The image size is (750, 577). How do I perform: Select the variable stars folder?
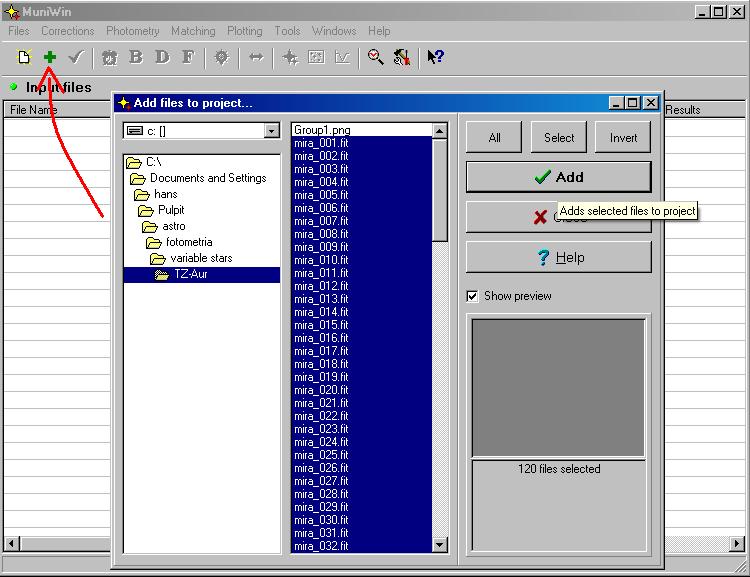coord(201,258)
